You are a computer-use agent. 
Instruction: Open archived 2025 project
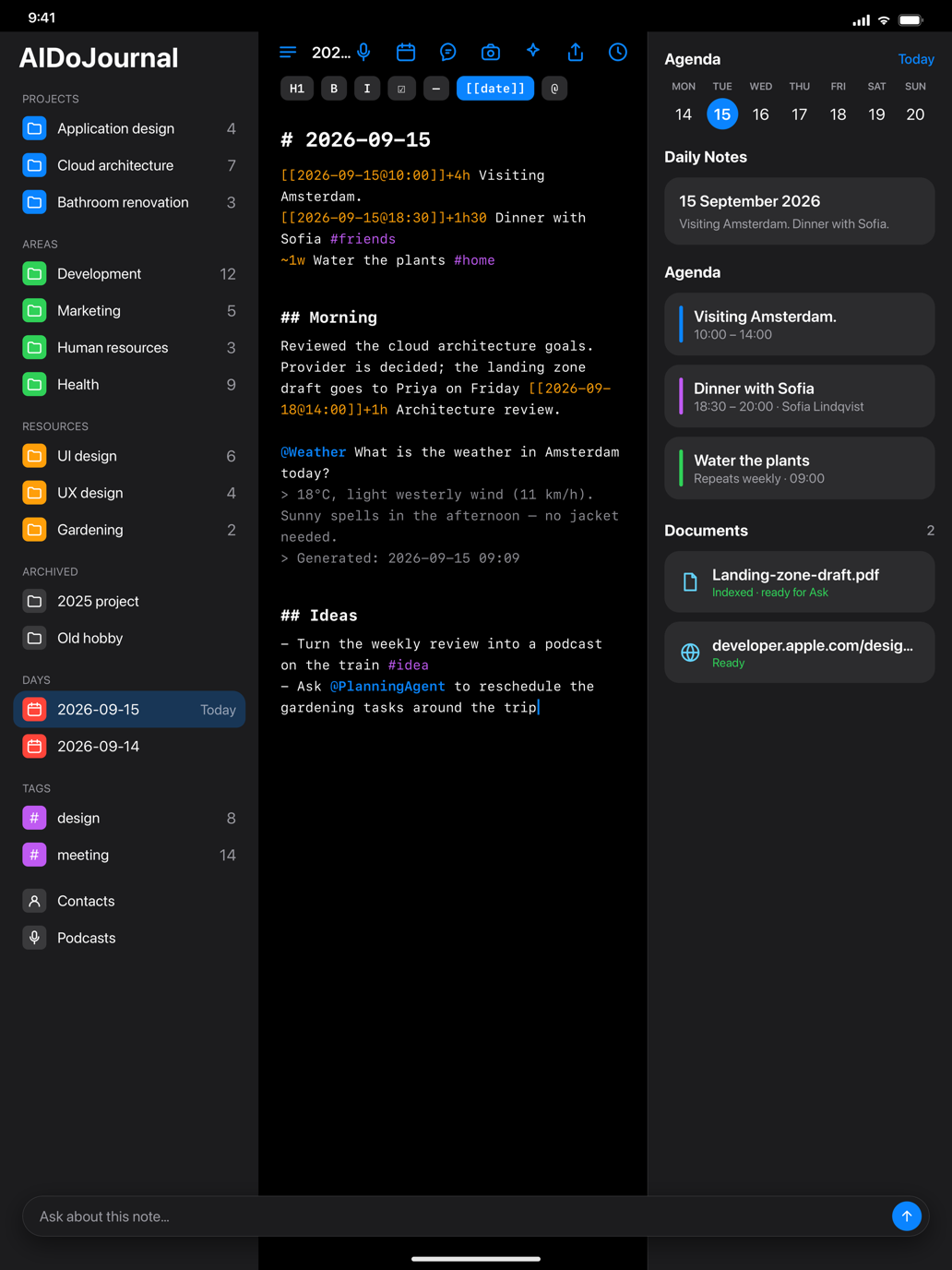click(x=129, y=602)
